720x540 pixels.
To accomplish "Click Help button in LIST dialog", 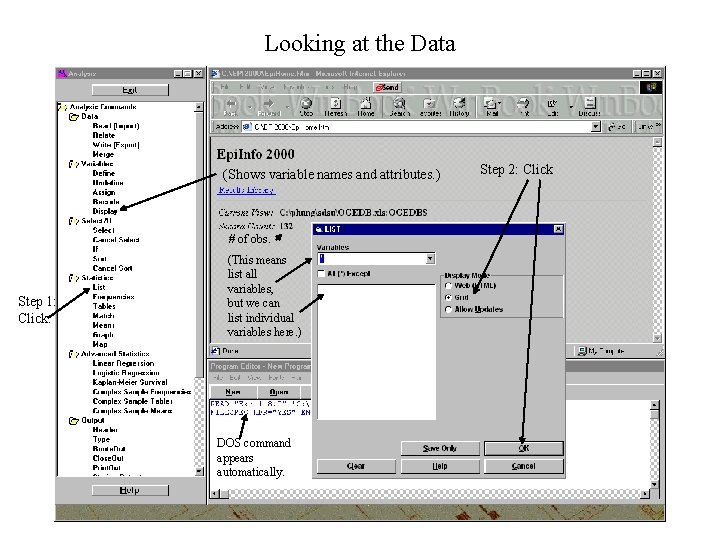I will [440, 466].
